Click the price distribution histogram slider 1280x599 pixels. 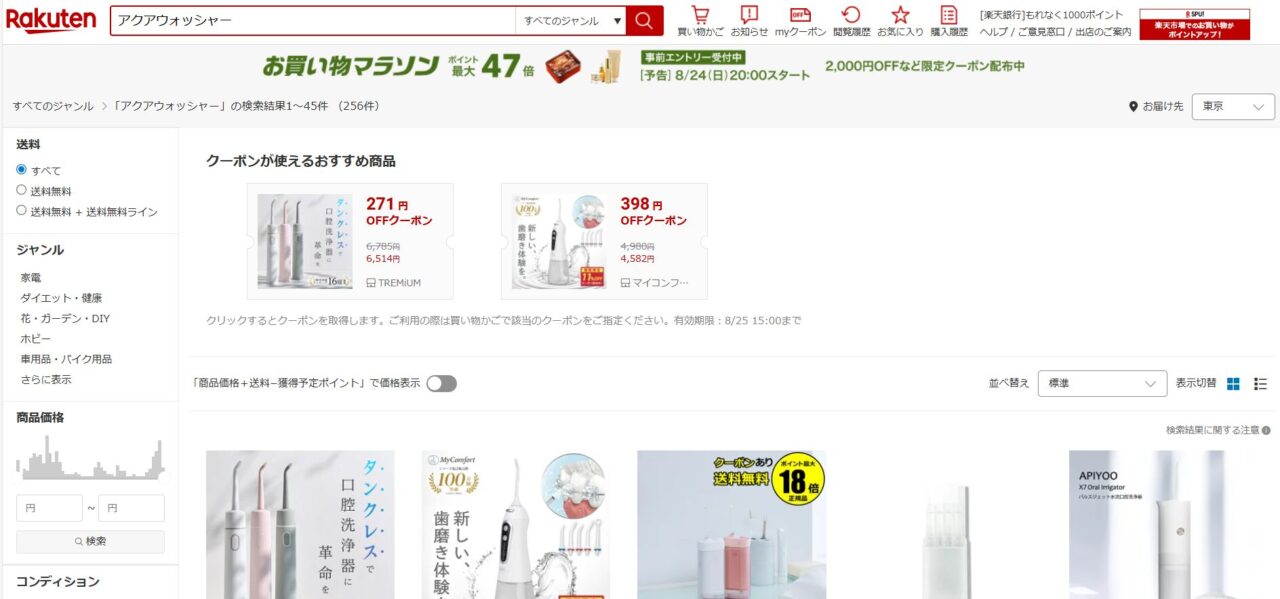pos(90,459)
